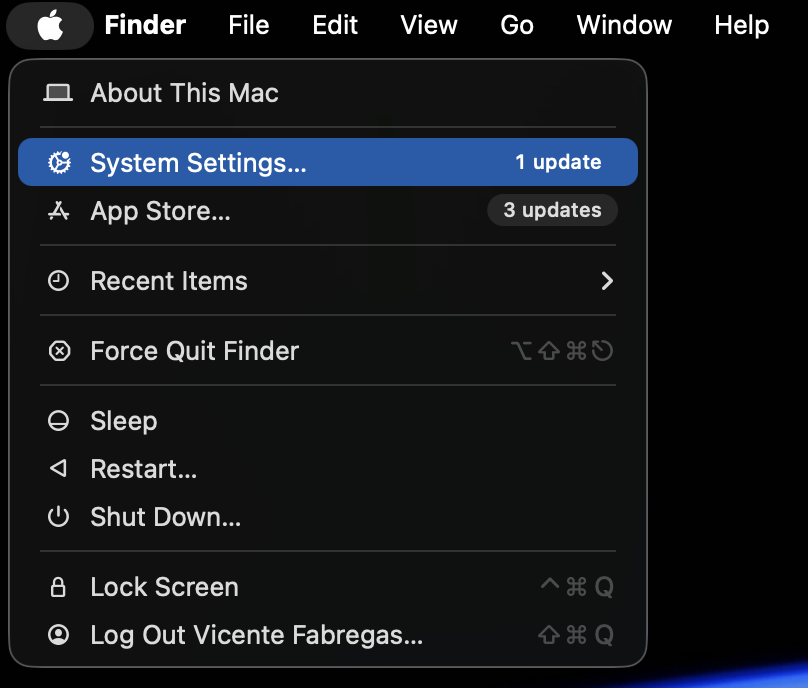808x688 pixels.
Task: Click the App Store icon
Action: pyautogui.click(x=58, y=211)
